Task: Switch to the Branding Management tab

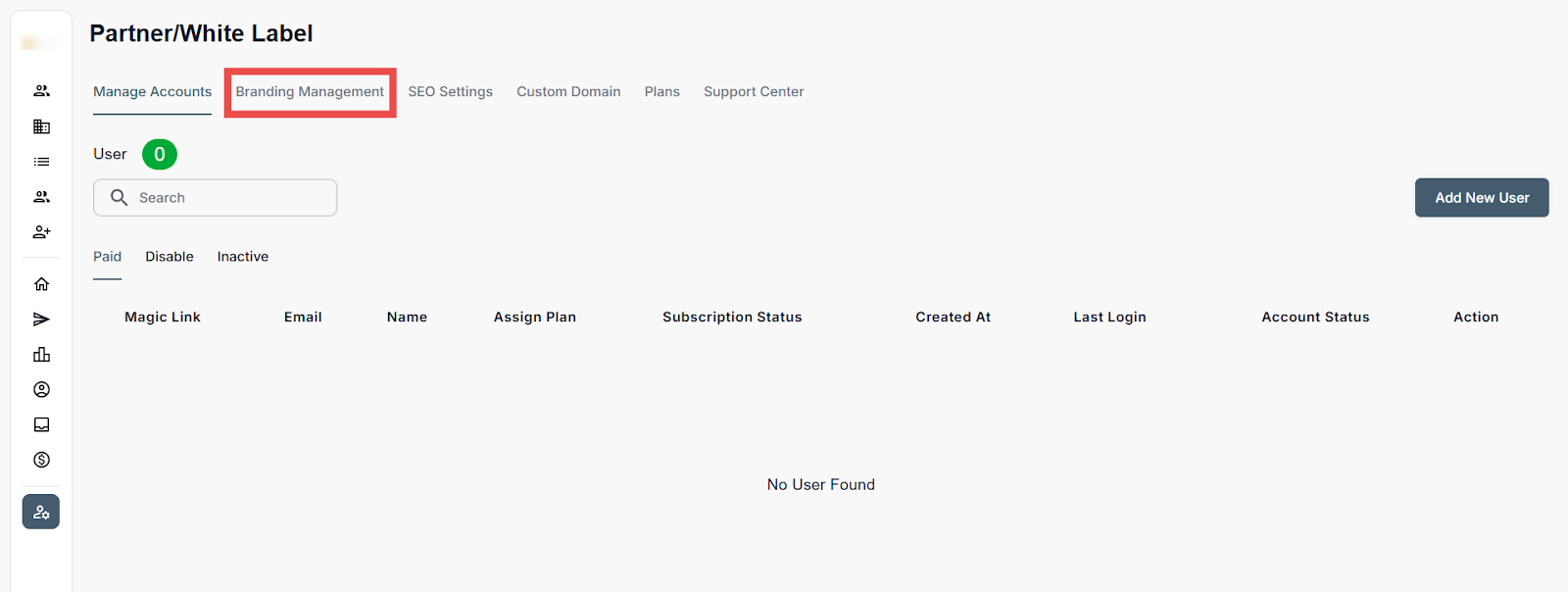Action: [310, 92]
